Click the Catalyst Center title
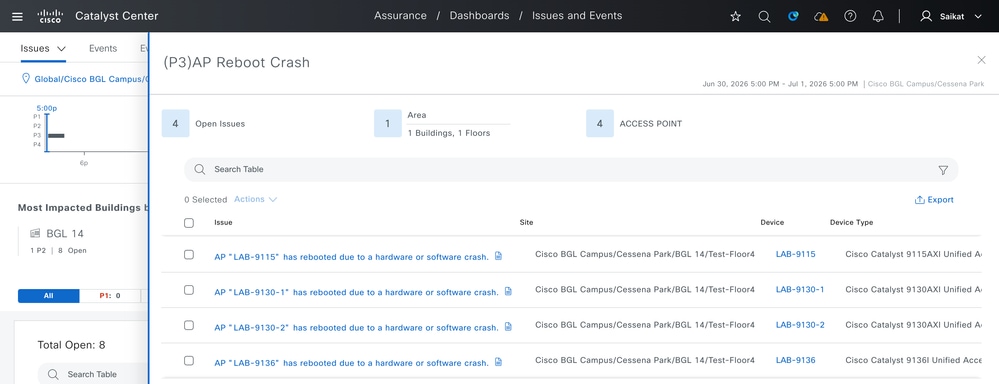The height and width of the screenshot is (384, 999). [117, 17]
